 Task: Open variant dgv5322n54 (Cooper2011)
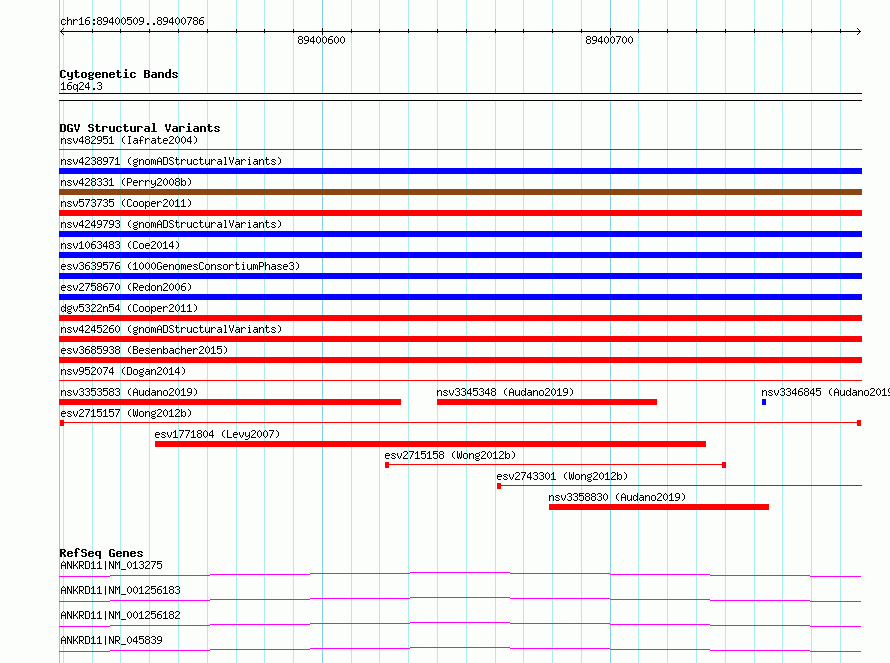tap(129, 308)
